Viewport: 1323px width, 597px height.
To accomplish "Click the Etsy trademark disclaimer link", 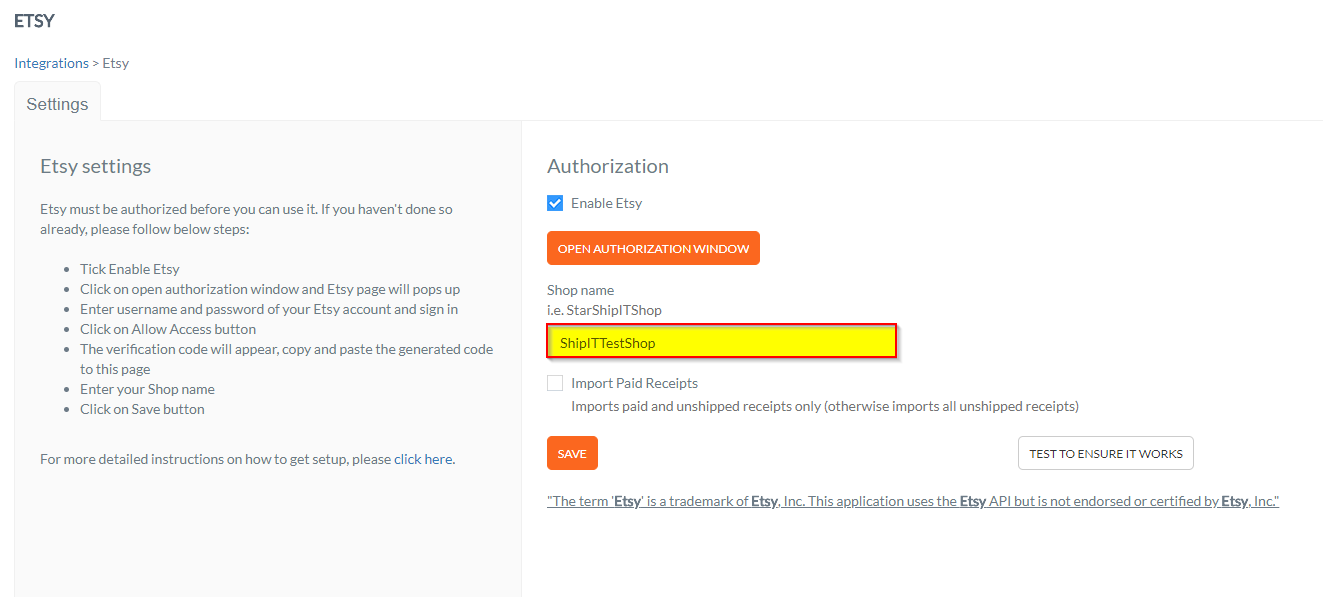I will (x=913, y=501).
